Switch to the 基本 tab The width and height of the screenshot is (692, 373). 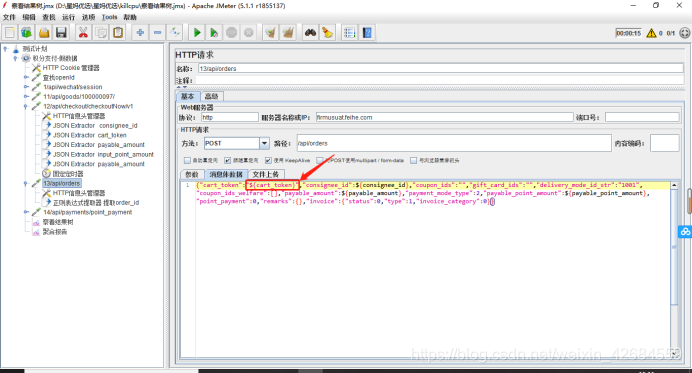click(188, 96)
